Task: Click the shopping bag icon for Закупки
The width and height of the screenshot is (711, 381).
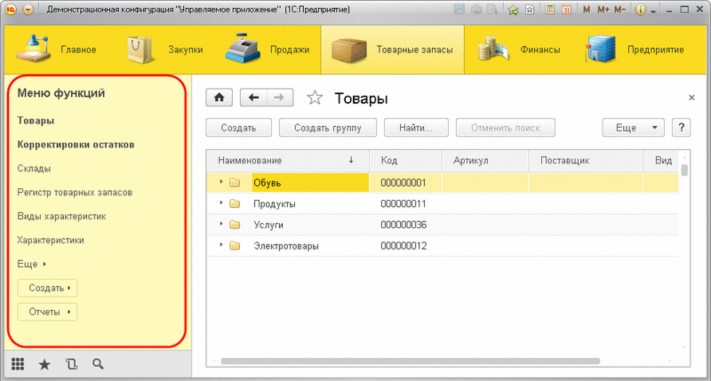Action: pyautogui.click(x=140, y=49)
